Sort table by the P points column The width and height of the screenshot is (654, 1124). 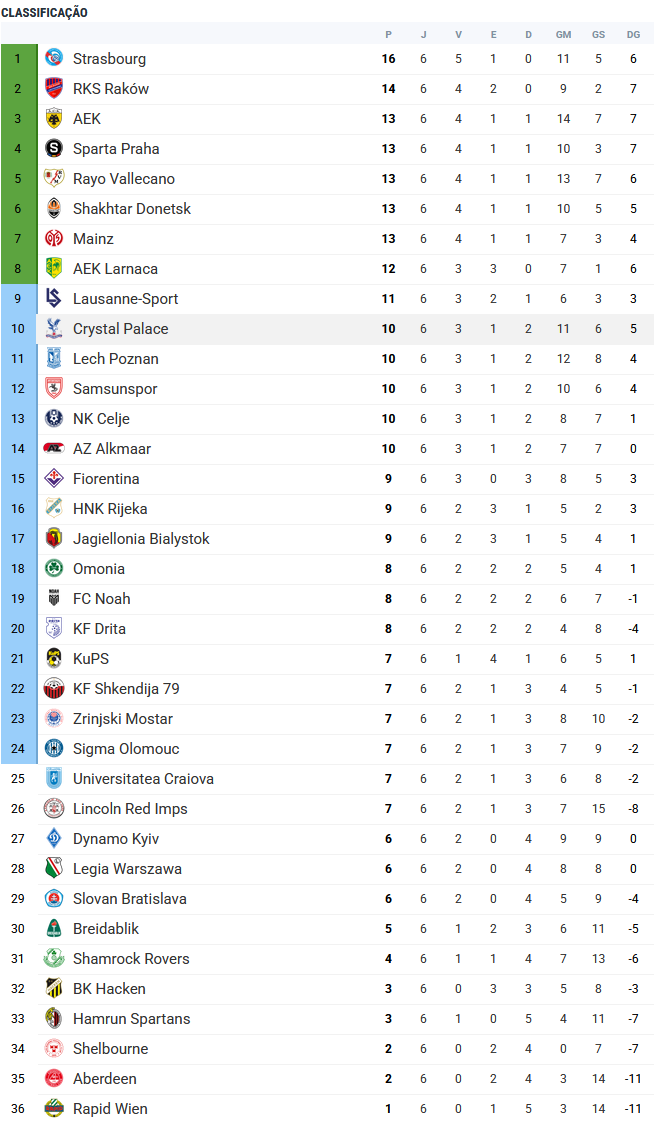click(389, 35)
